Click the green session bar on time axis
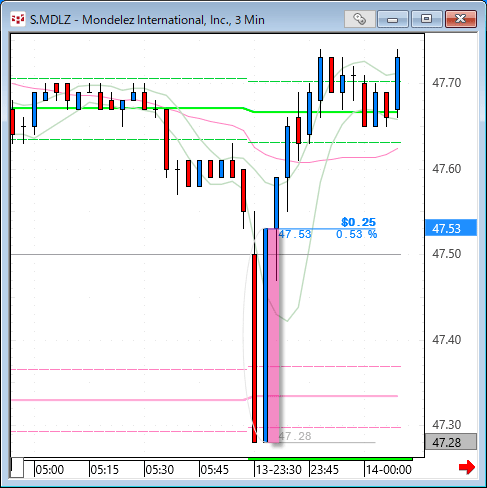This screenshot has width=487, height=488. click(330, 459)
